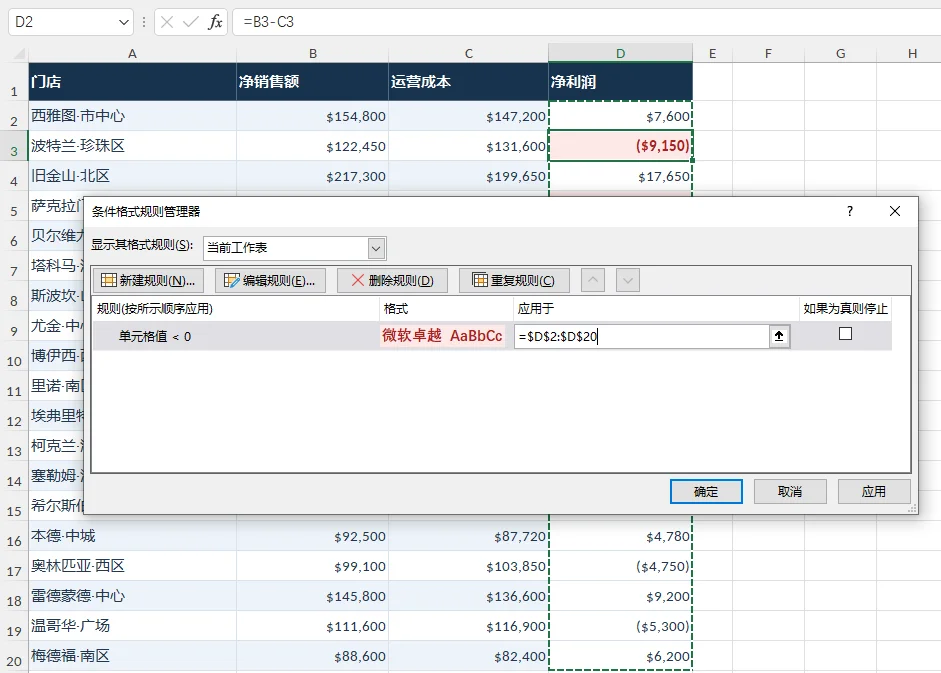Select row 3 header
Viewport: 941px width, 673px height.
click(14, 146)
